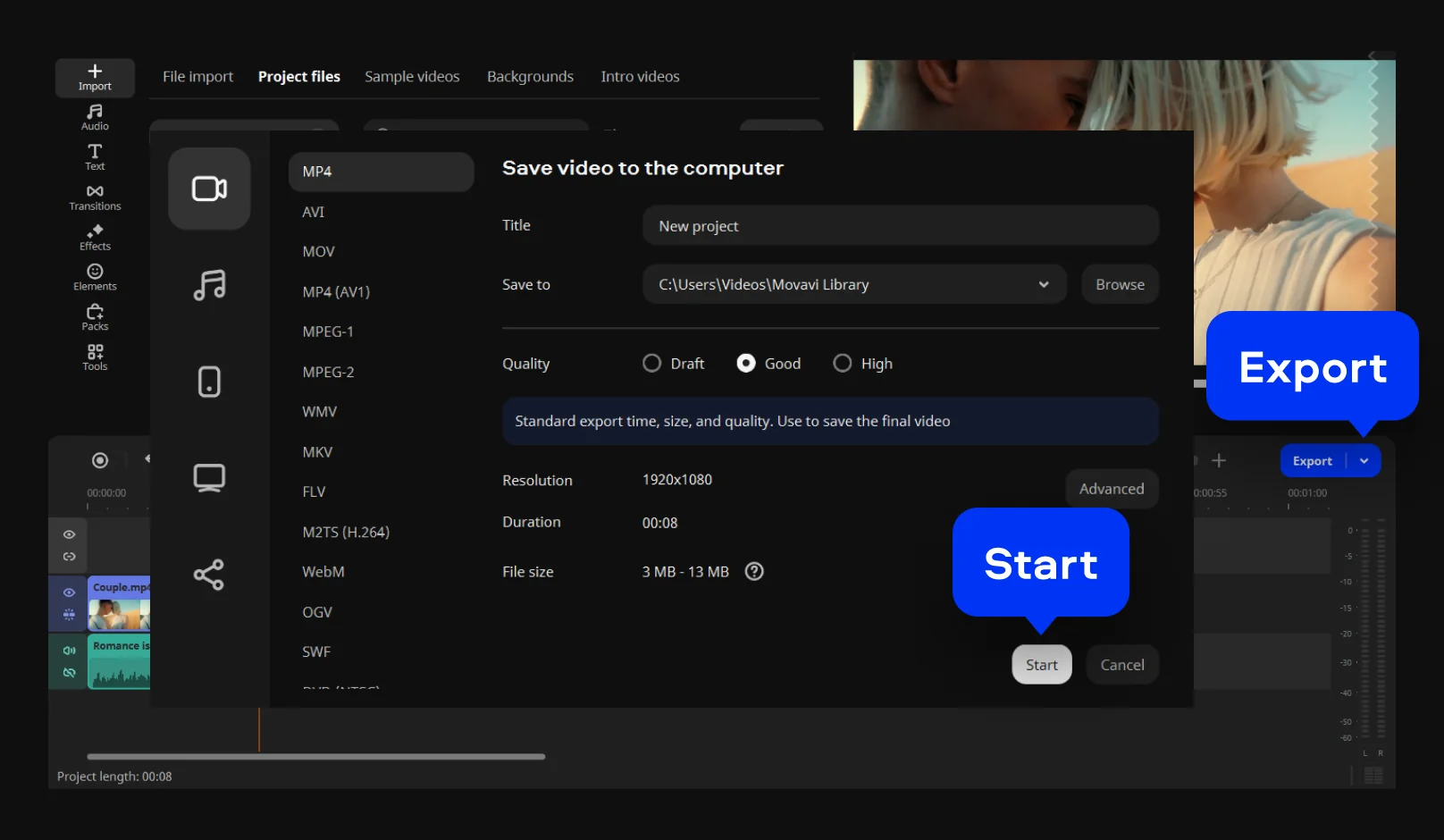The width and height of the screenshot is (1444, 840).
Task: Select the video export category icon
Action: coord(209,189)
